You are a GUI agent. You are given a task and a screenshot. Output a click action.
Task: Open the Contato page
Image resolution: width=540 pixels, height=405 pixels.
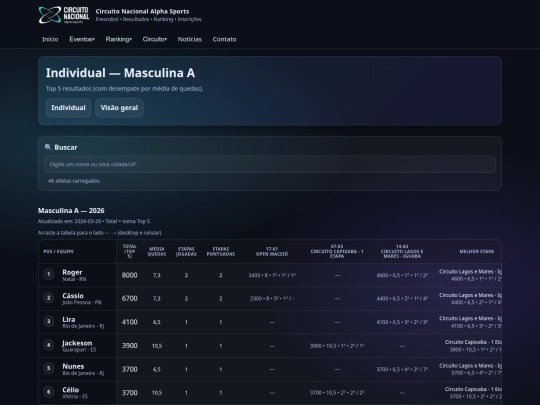(x=225, y=39)
